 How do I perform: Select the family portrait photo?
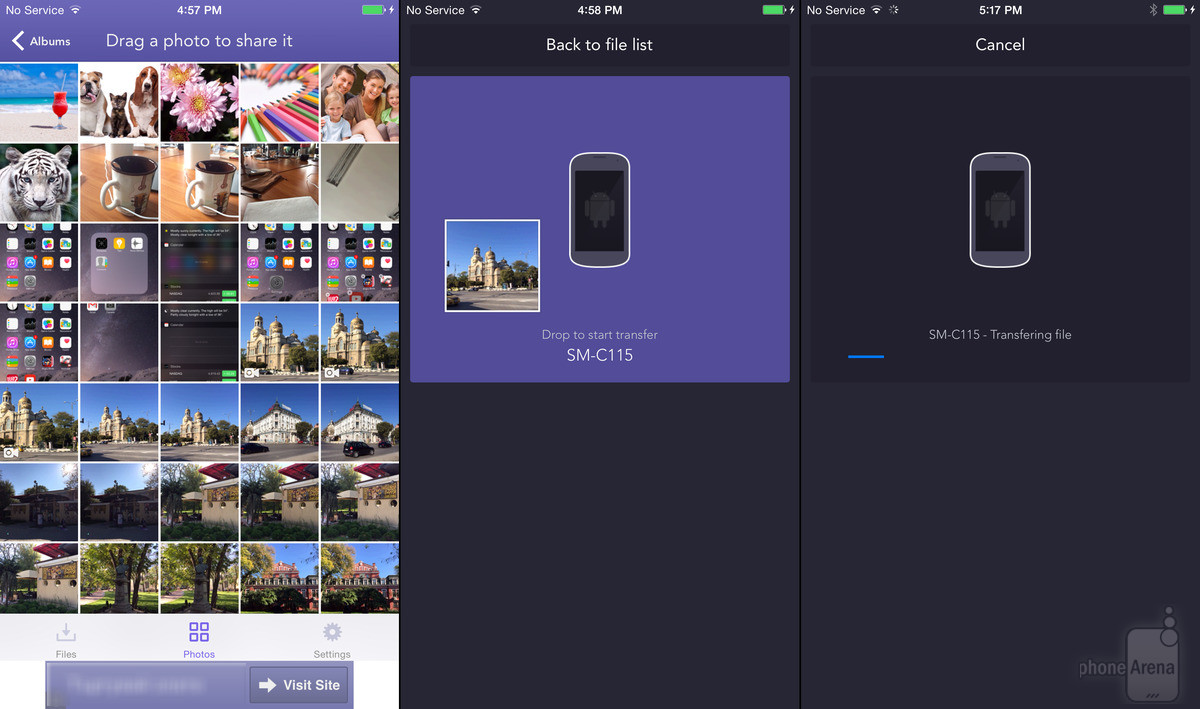click(x=360, y=102)
